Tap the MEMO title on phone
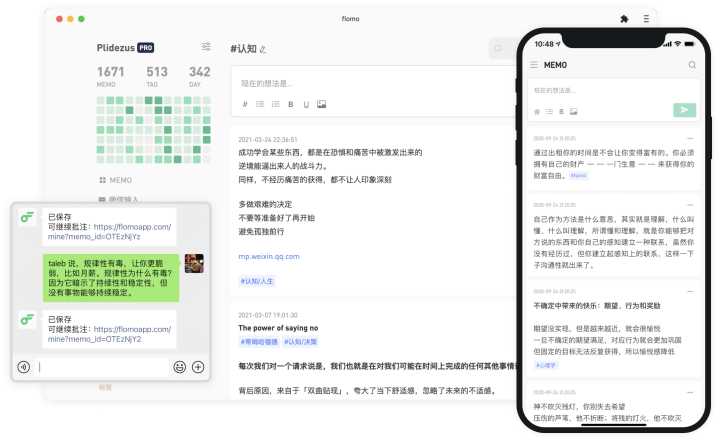This screenshot has width=720, height=441. [x=555, y=65]
